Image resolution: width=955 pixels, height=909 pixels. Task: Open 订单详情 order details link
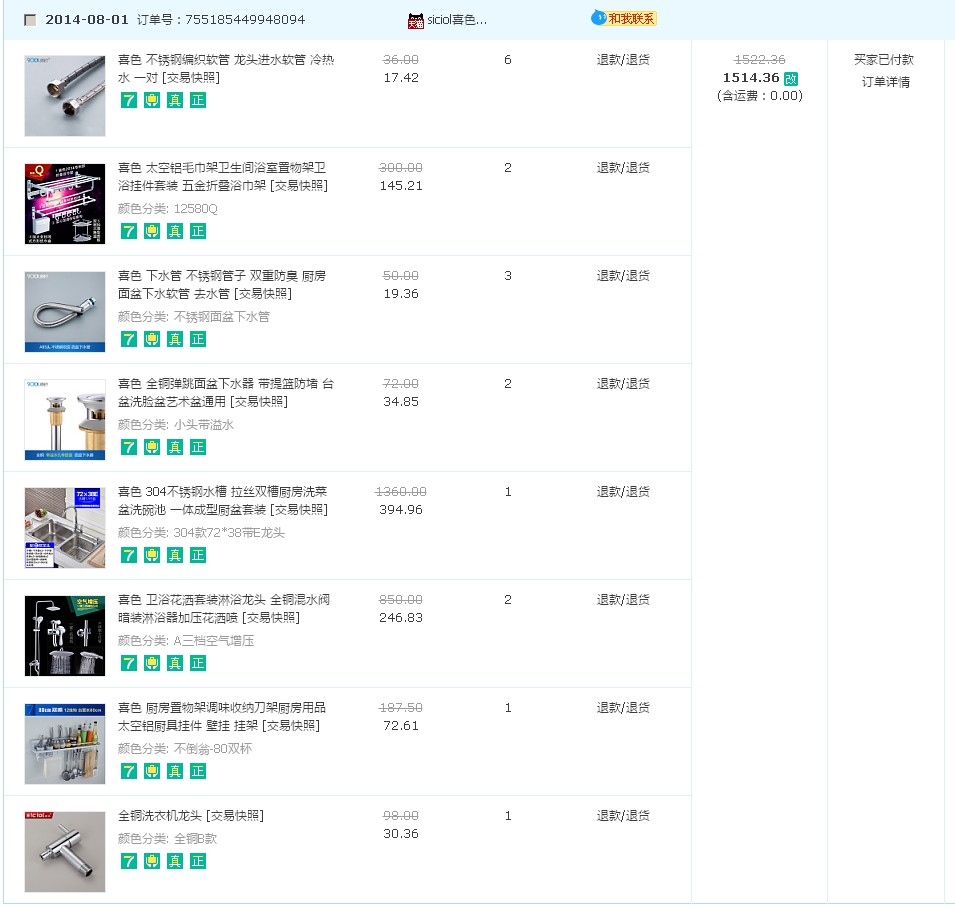pyautogui.click(x=886, y=82)
